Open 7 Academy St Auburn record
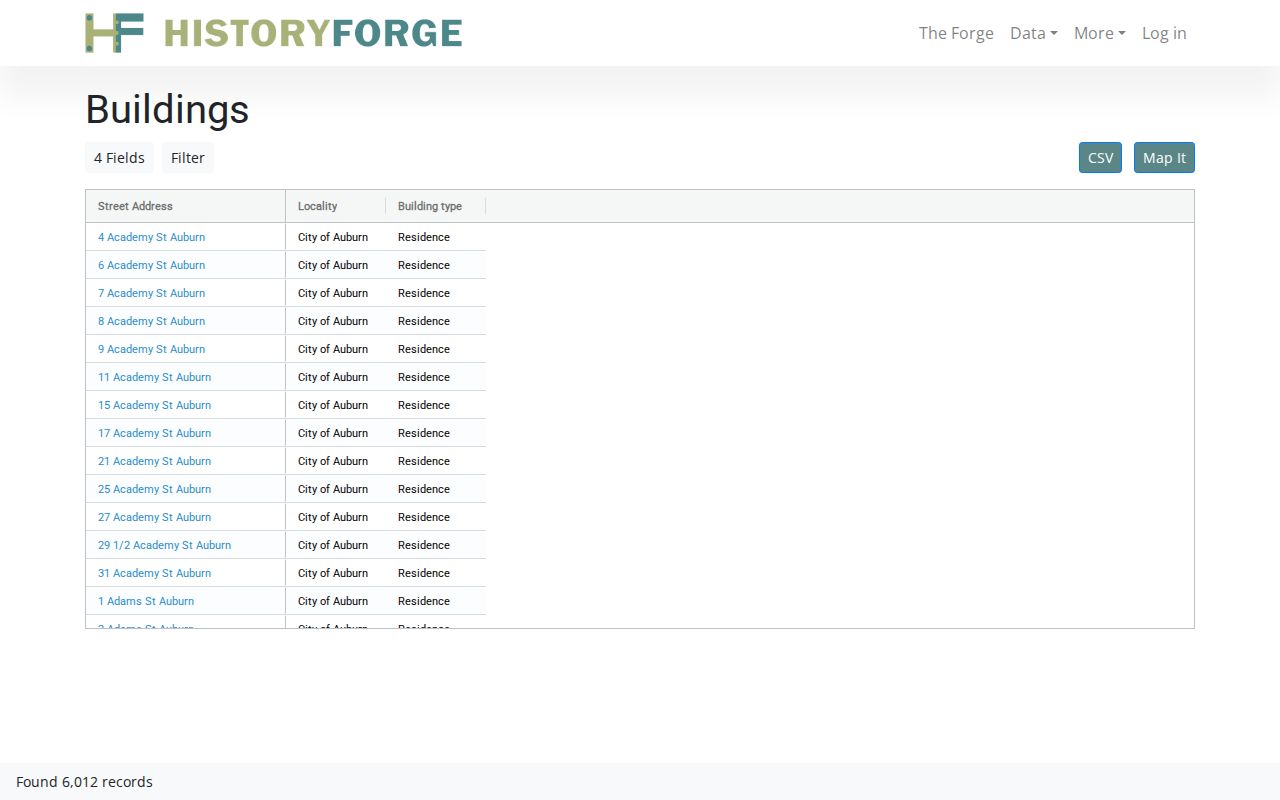 pos(151,293)
